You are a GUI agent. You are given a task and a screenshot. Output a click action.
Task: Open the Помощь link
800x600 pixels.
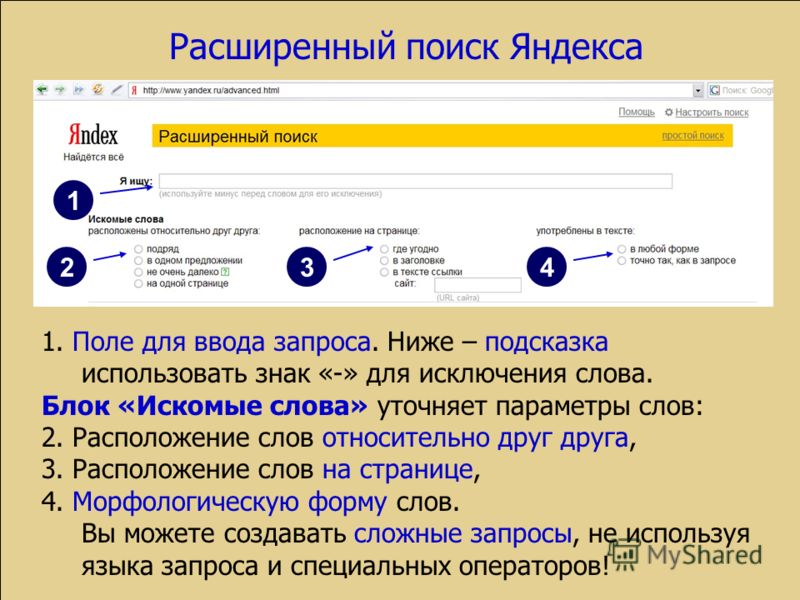[636, 112]
